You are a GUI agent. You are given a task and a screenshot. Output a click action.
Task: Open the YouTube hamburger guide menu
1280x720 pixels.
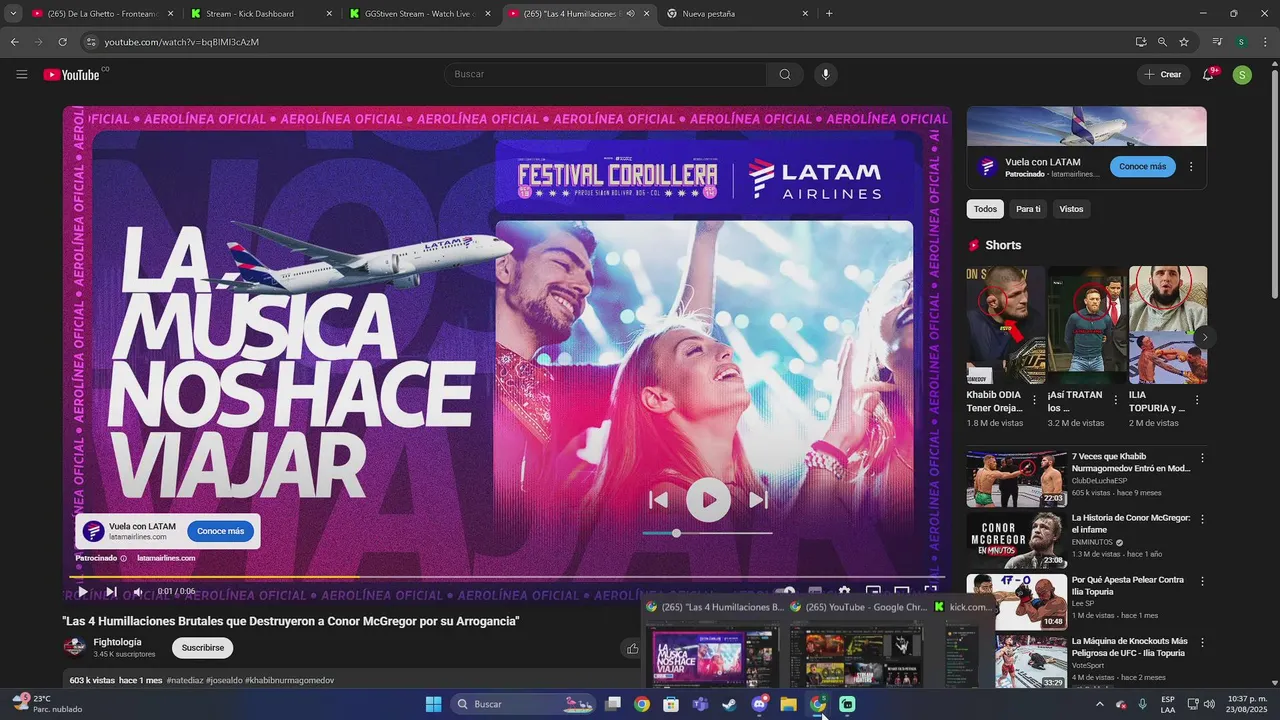[x=22, y=74]
